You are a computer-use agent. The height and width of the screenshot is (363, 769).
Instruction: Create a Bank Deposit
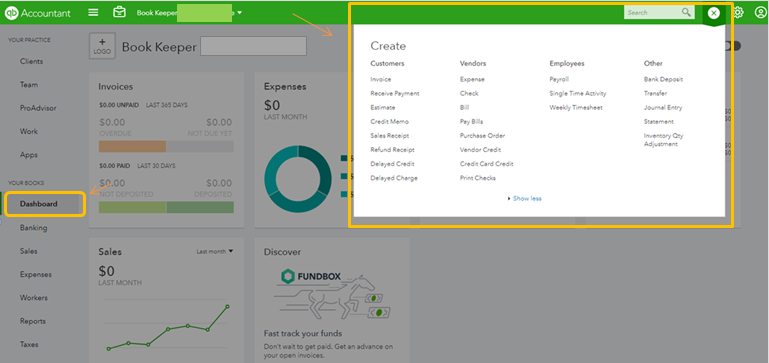pos(664,79)
